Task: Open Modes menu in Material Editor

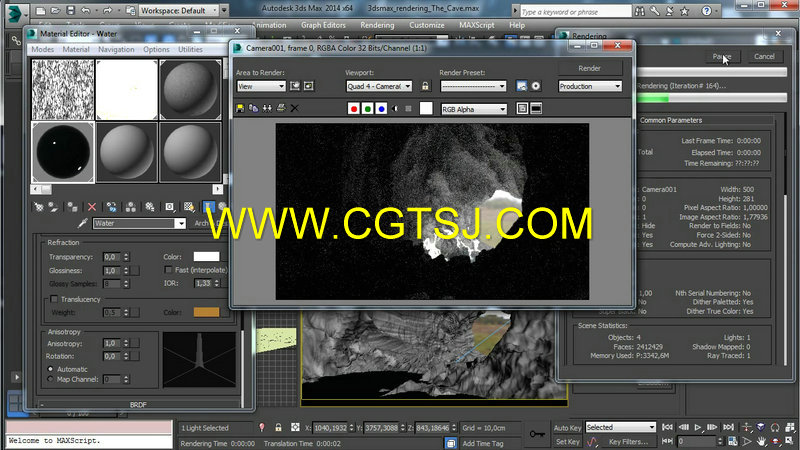Action: coord(42,49)
